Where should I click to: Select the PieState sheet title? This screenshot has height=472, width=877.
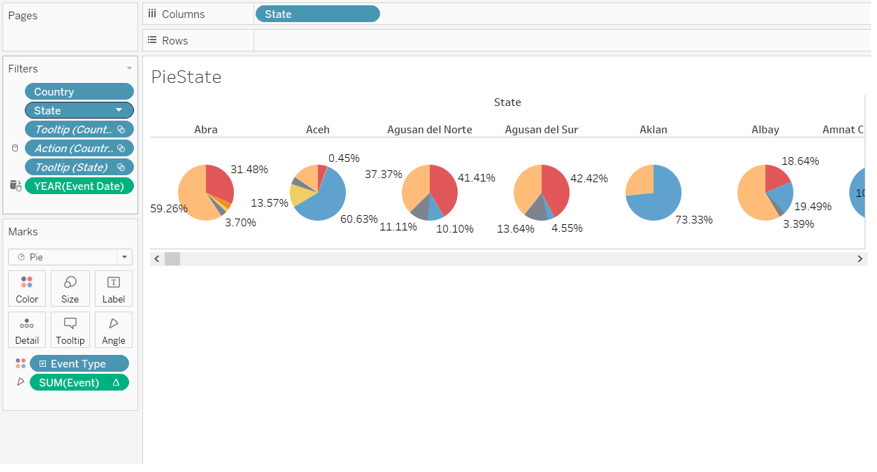point(186,77)
